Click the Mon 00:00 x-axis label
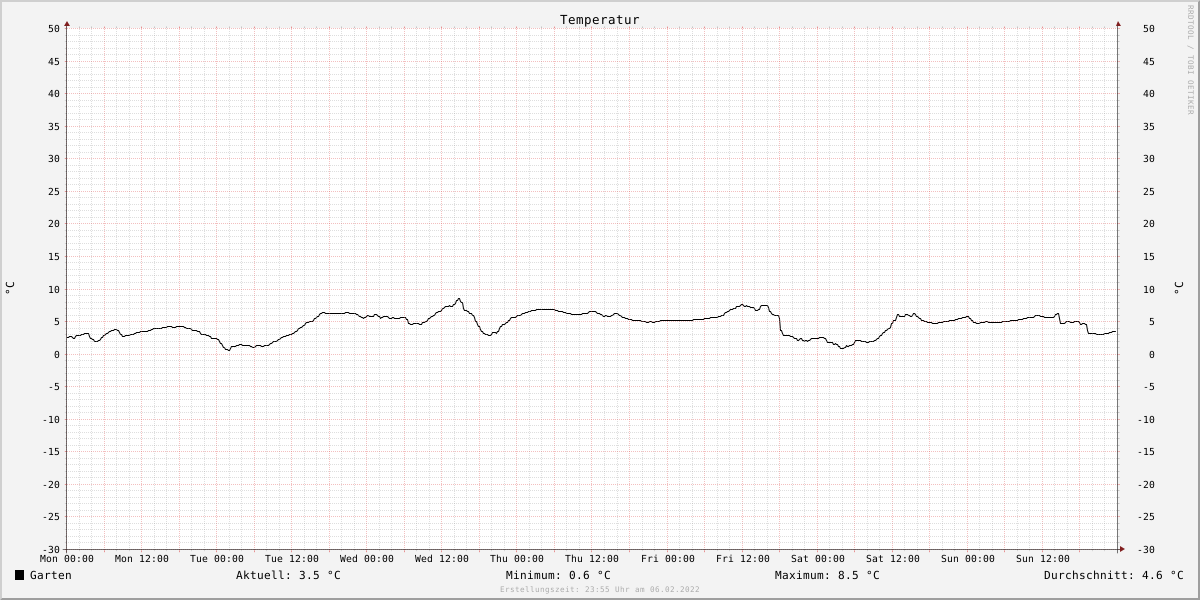This screenshot has height=600, width=1200. coord(67,558)
